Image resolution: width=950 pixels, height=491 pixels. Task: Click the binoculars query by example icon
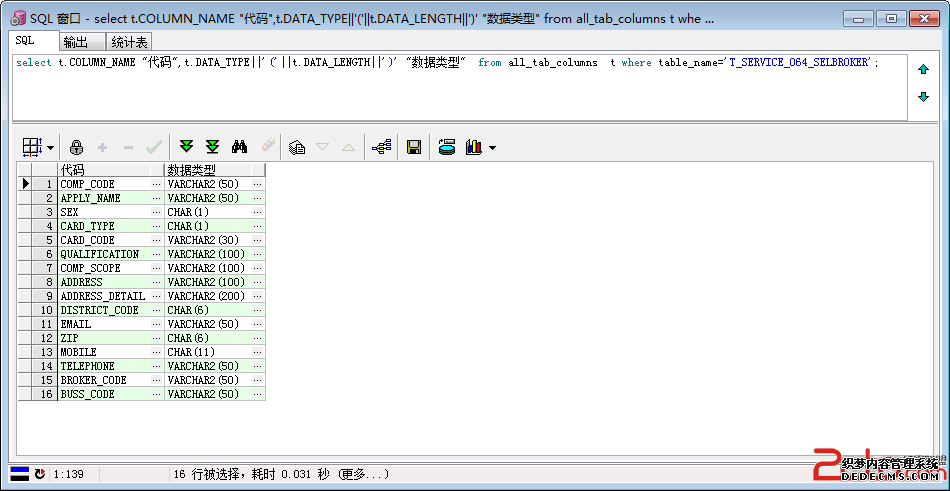240,147
